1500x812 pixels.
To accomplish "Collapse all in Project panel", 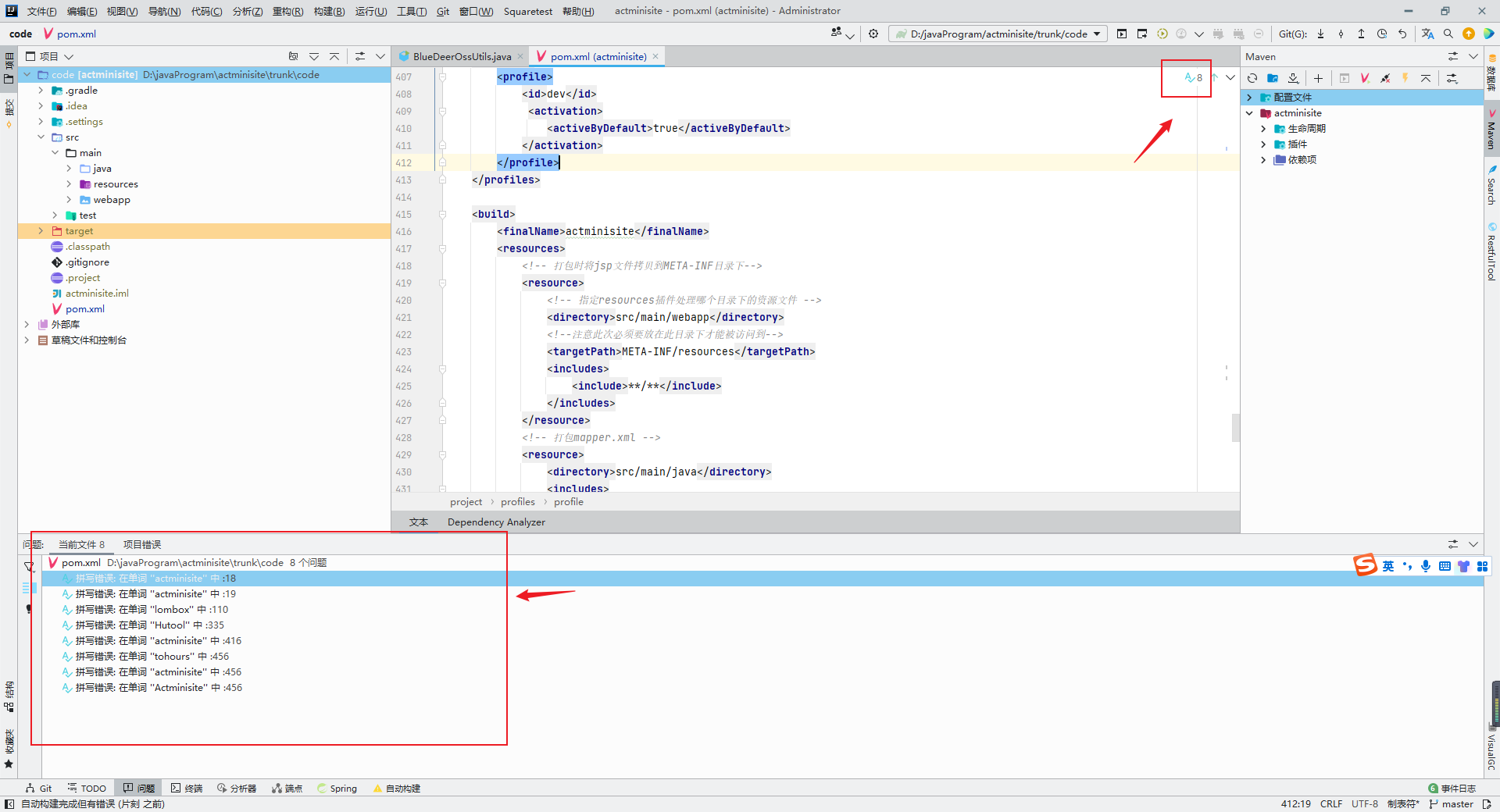I will pos(334,56).
